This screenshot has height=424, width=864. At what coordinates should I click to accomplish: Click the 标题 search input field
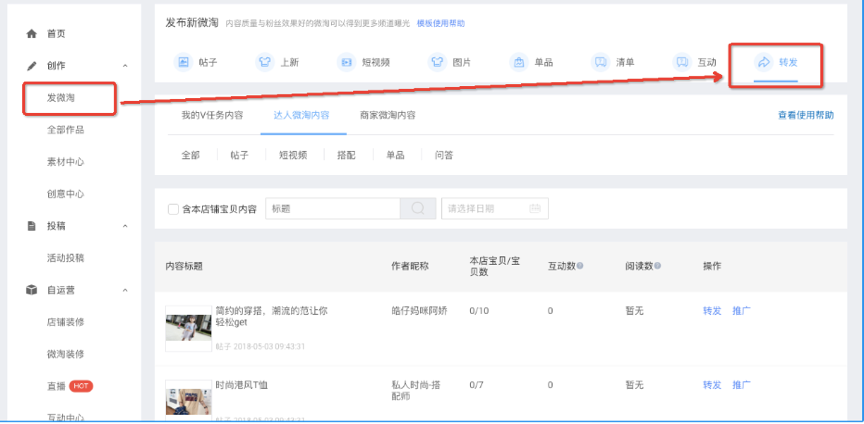333,208
